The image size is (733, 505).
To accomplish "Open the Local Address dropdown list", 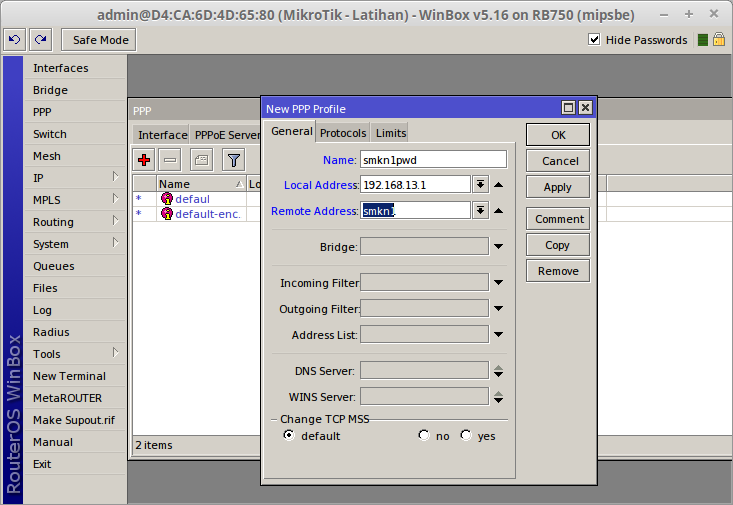I will [480, 185].
